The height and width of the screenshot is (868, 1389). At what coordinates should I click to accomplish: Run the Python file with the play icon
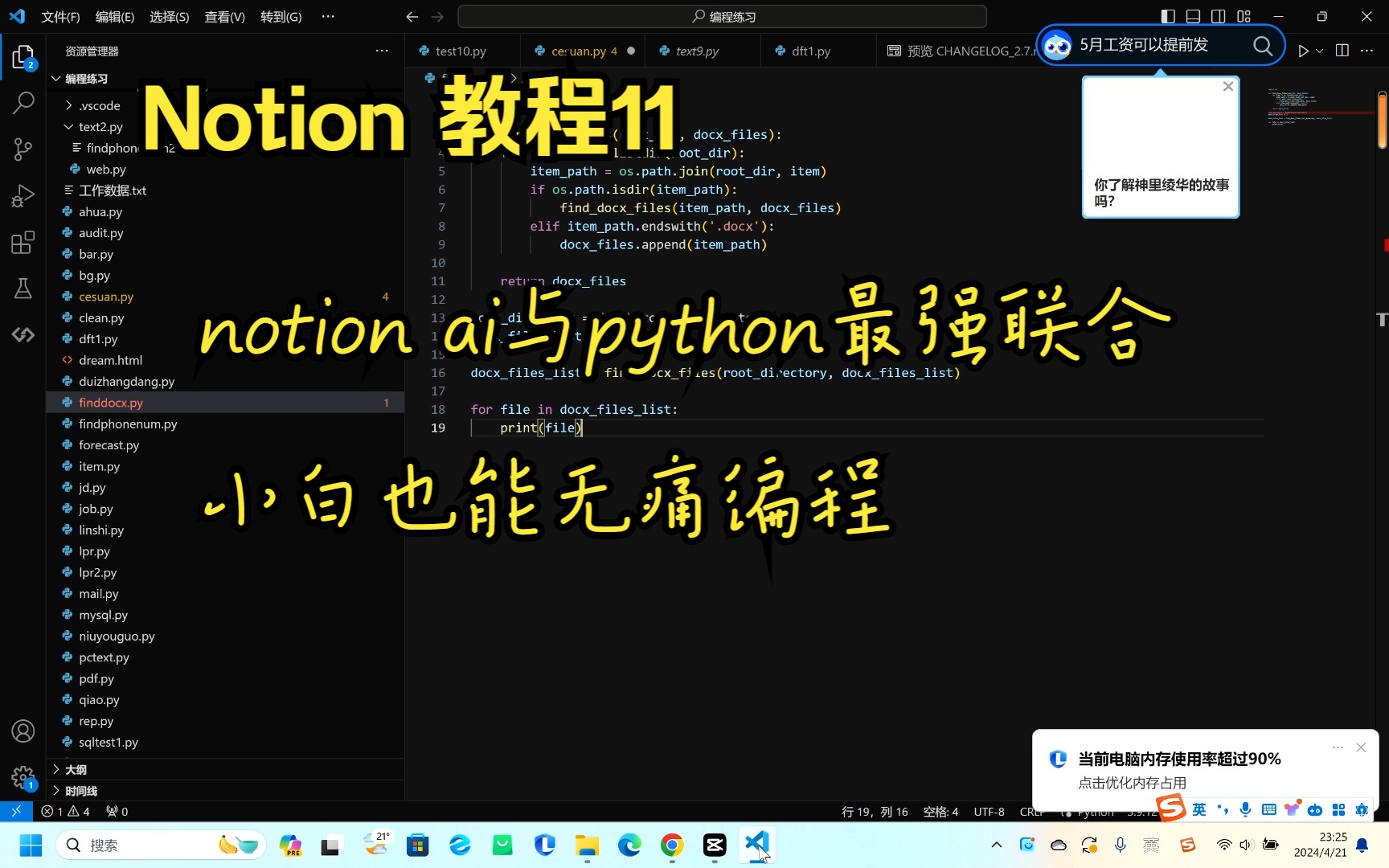click(1303, 50)
